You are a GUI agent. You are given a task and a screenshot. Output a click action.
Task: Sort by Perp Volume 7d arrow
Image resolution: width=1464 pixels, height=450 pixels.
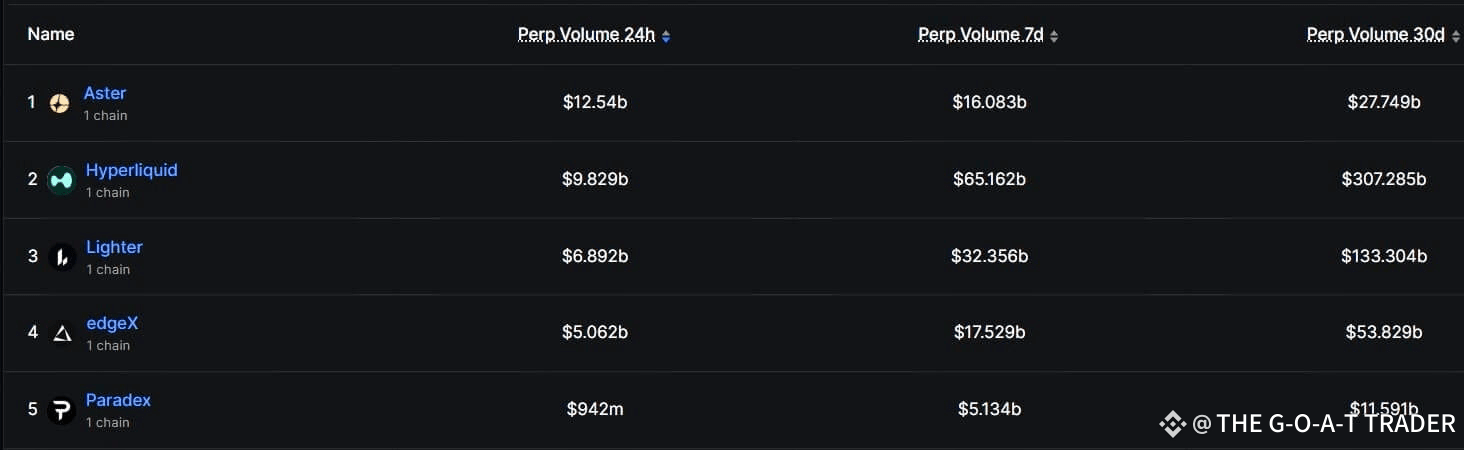click(1054, 36)
